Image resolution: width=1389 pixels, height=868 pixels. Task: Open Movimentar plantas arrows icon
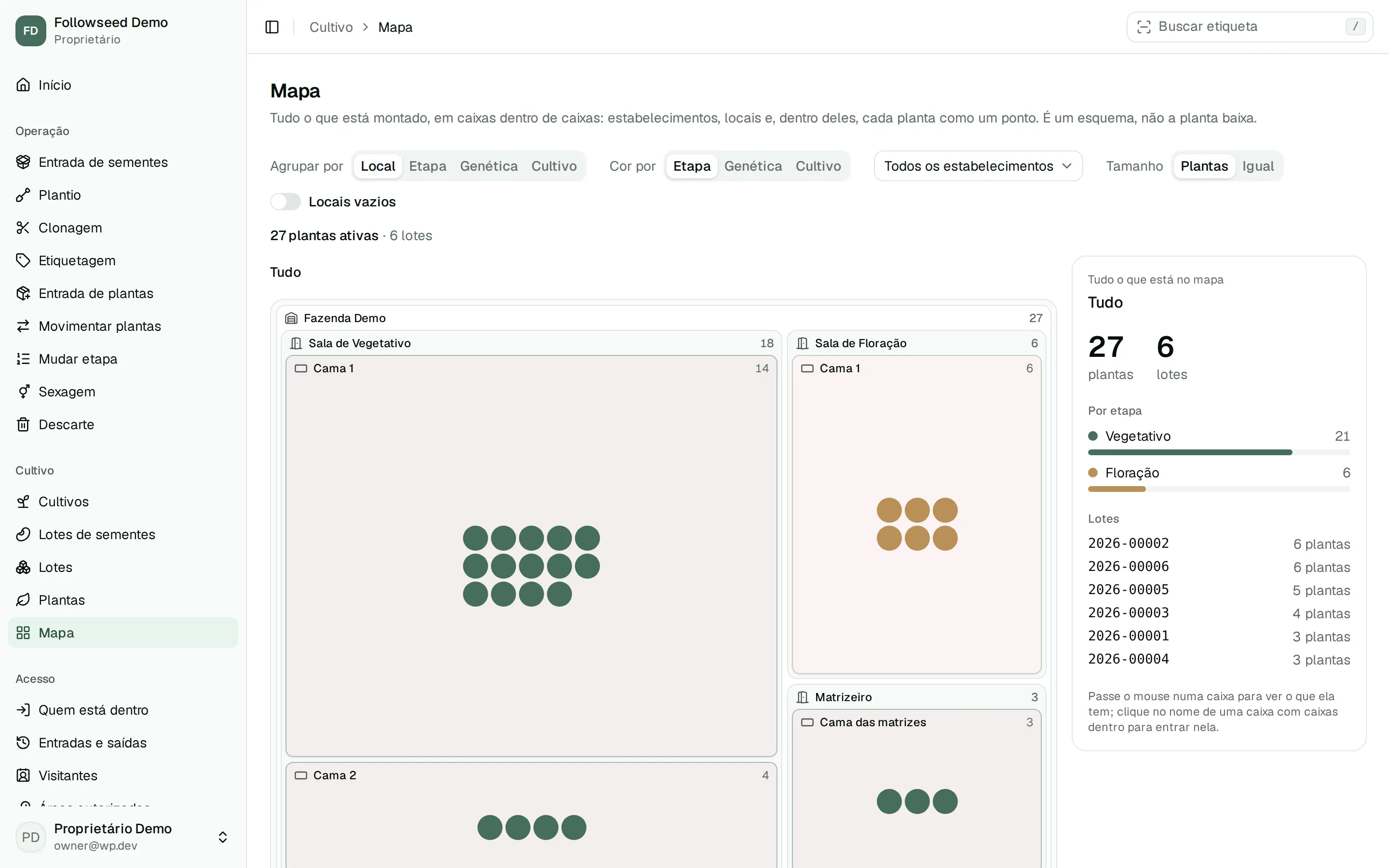tap(23, 326)
